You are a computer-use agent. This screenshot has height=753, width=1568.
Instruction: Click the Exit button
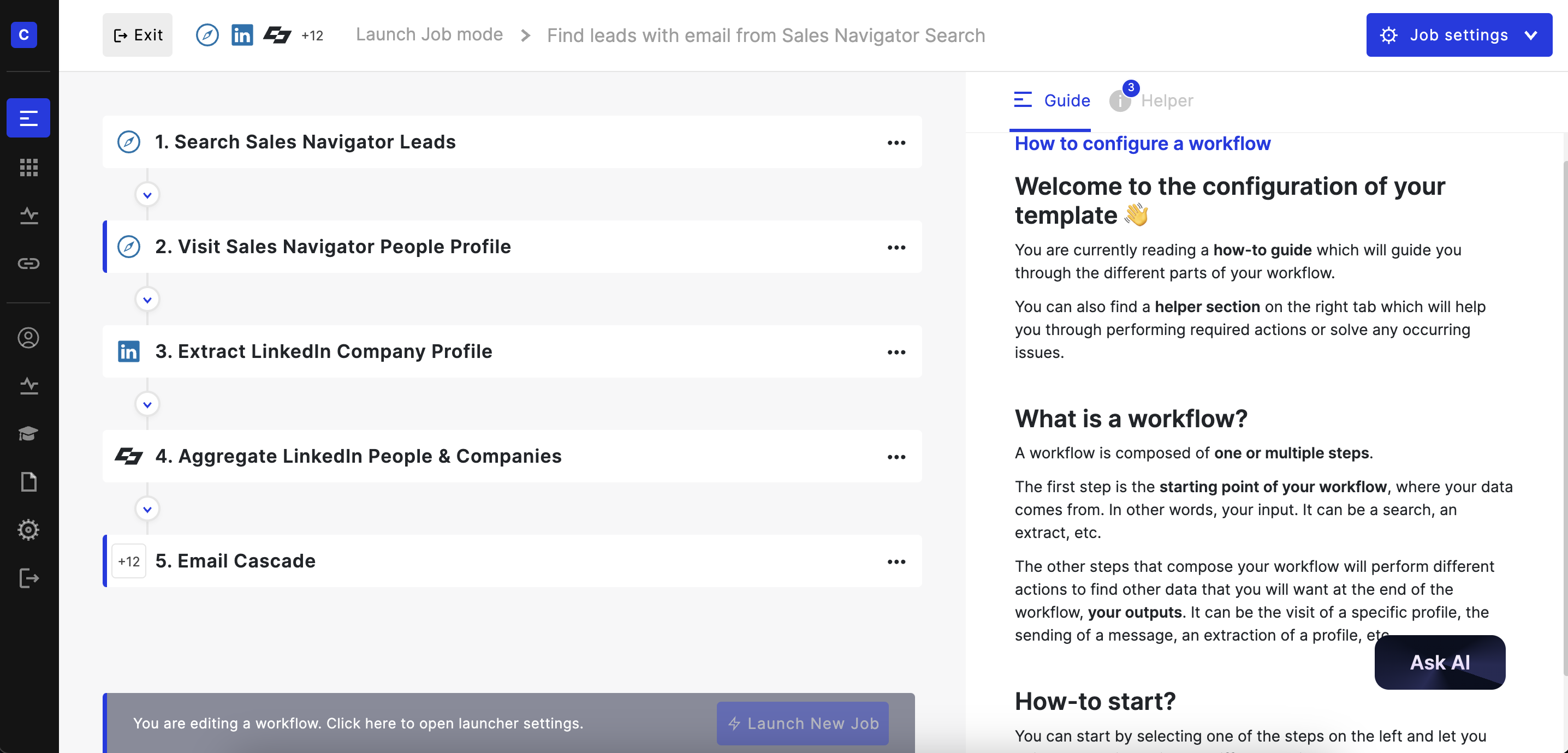pos(138,35)
